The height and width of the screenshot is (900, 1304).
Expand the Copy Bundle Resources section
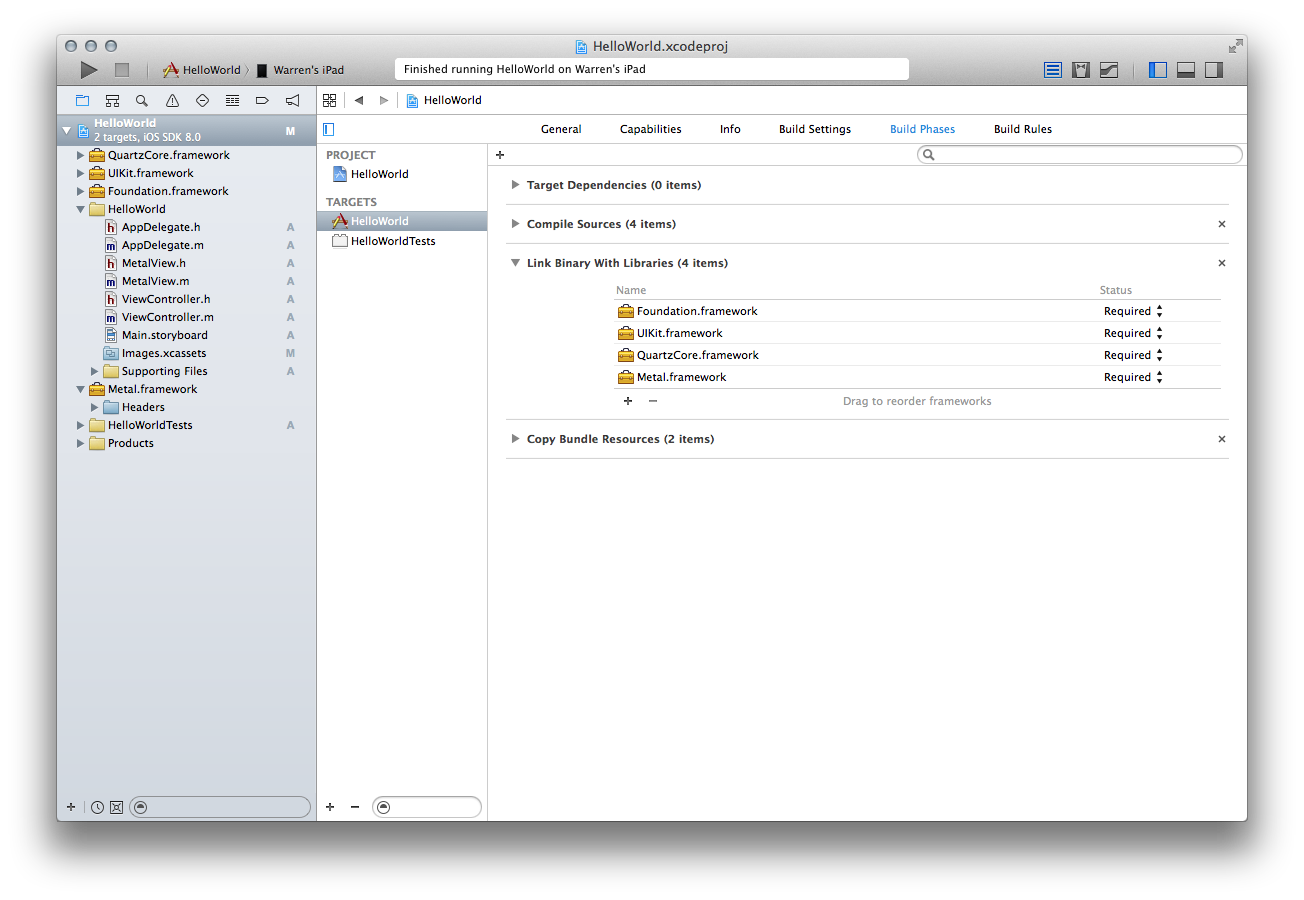[515, 439]
